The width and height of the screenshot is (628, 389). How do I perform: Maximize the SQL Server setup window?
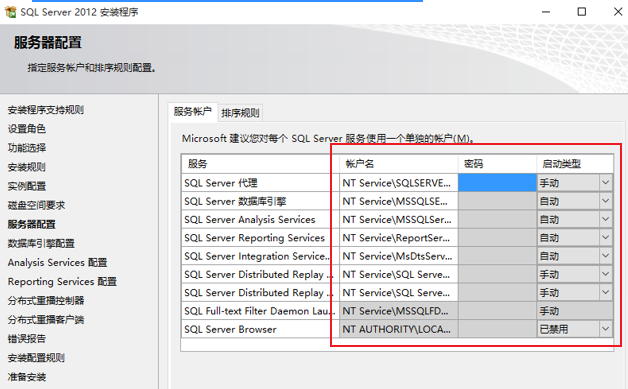click(582, 12)
